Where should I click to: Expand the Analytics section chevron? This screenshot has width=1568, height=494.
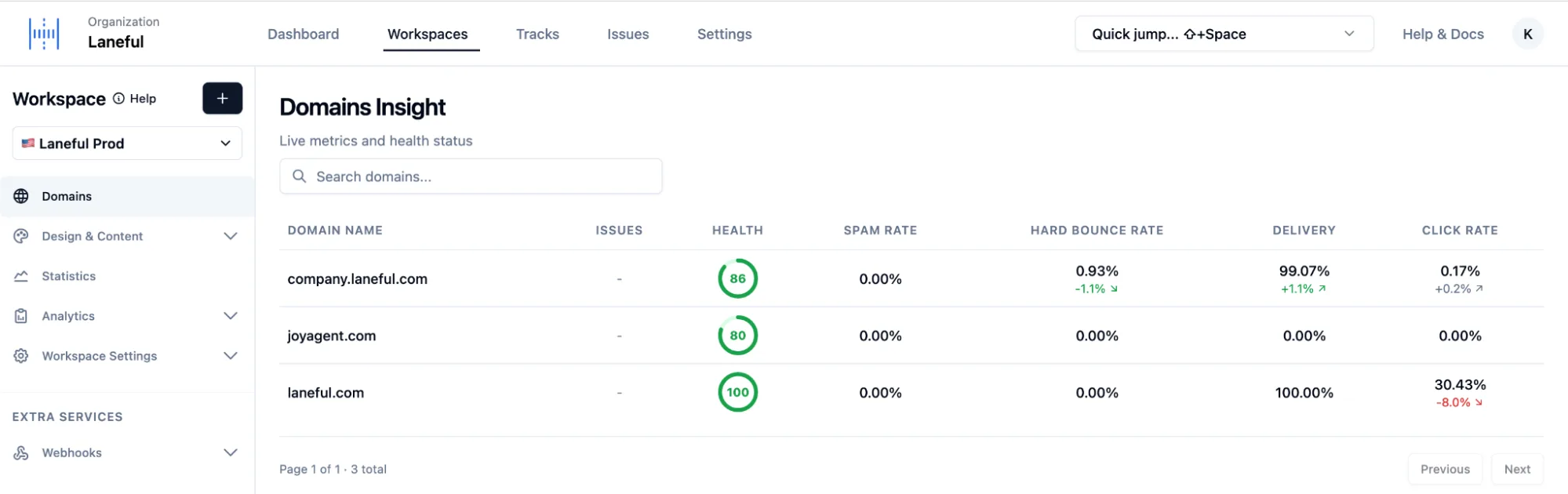[x=231, y=316]
